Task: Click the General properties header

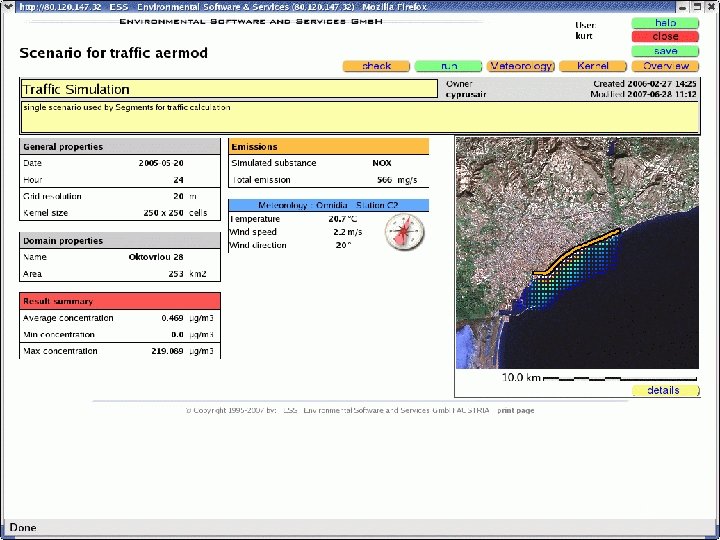Action: tap(120, 147)
